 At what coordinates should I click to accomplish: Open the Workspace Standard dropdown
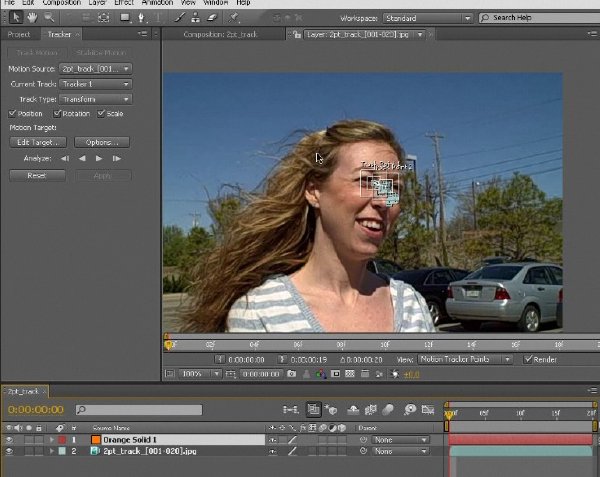tap(428, 18)
